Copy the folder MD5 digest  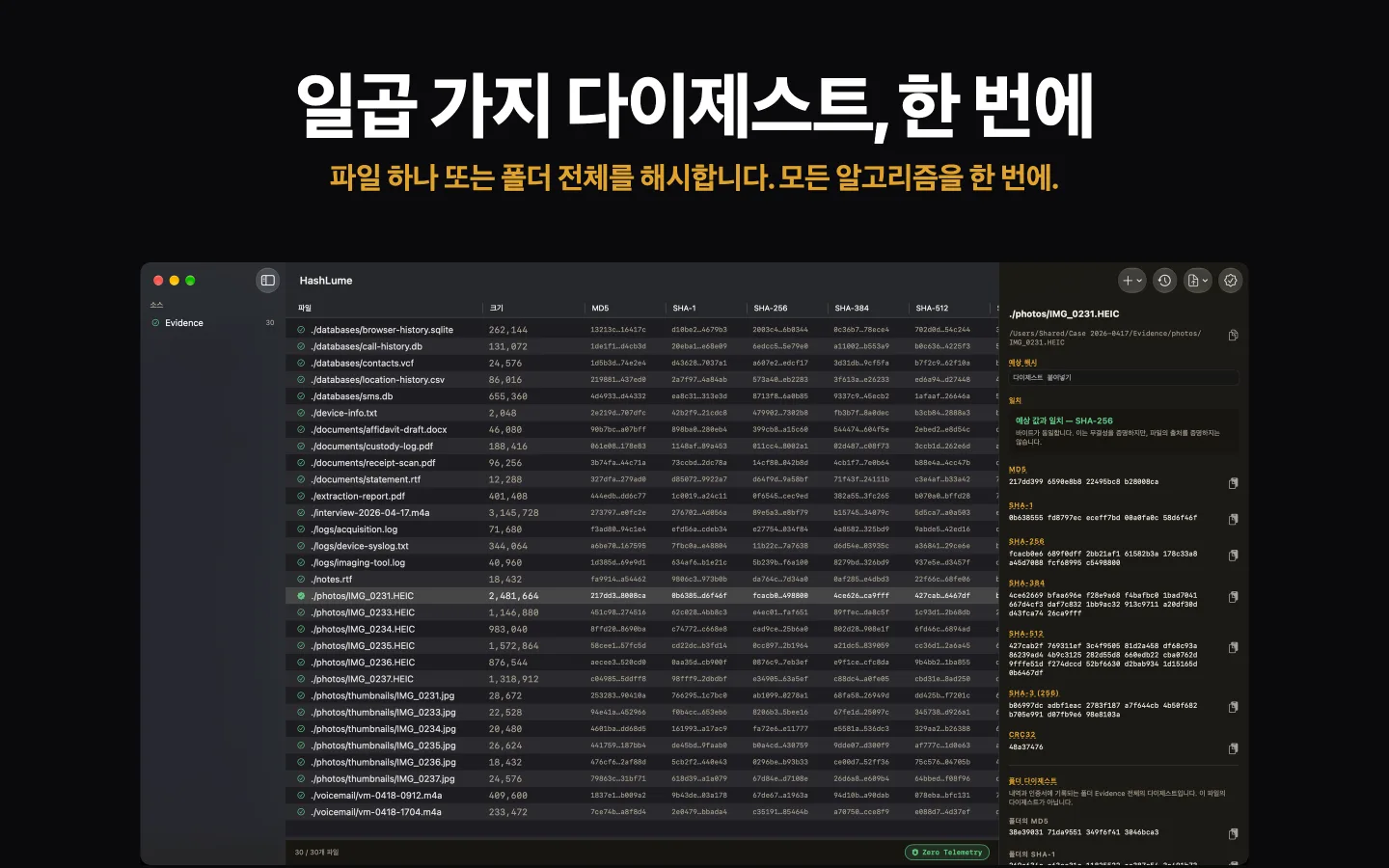coord(1233,834)
